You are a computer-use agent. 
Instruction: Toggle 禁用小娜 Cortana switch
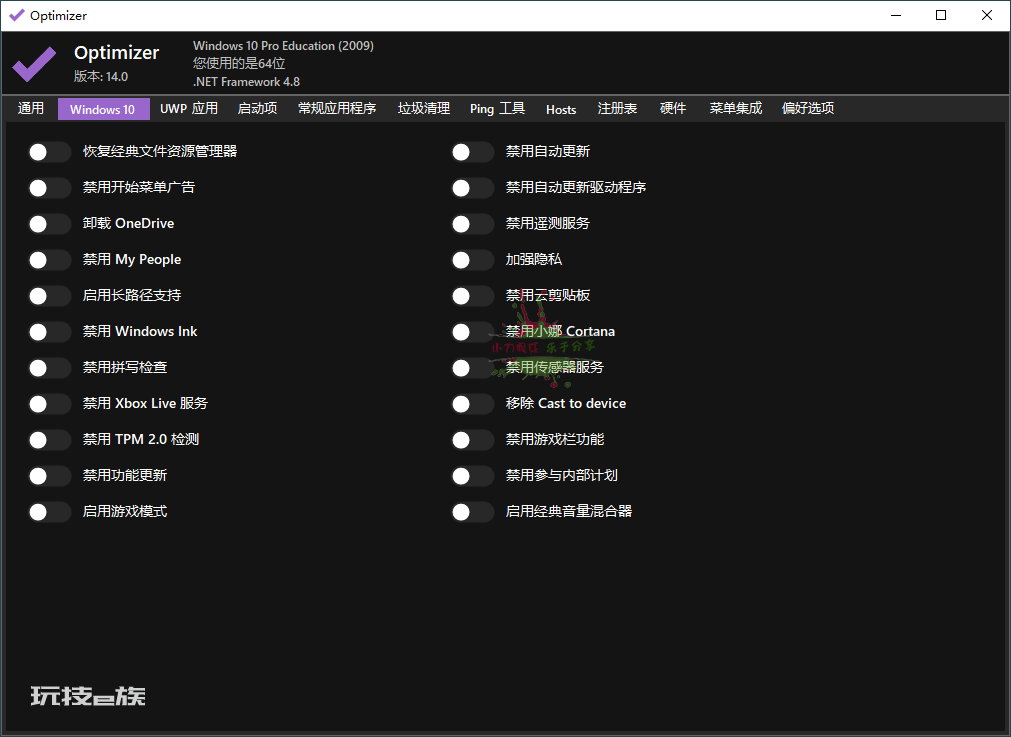click(x=473, y=332)
